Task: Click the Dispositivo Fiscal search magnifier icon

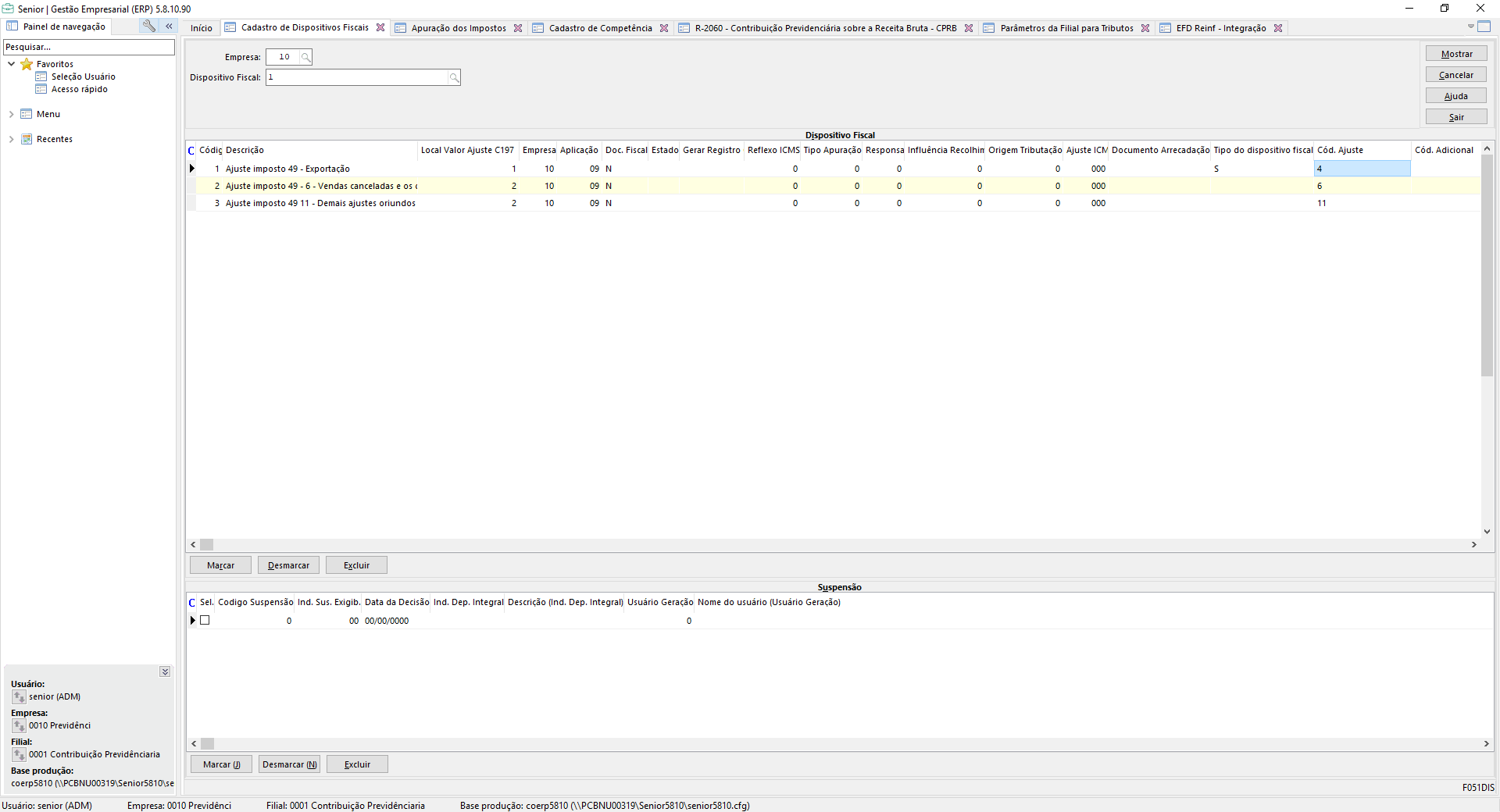Action: pyautogui.click(x=454, y=77)
